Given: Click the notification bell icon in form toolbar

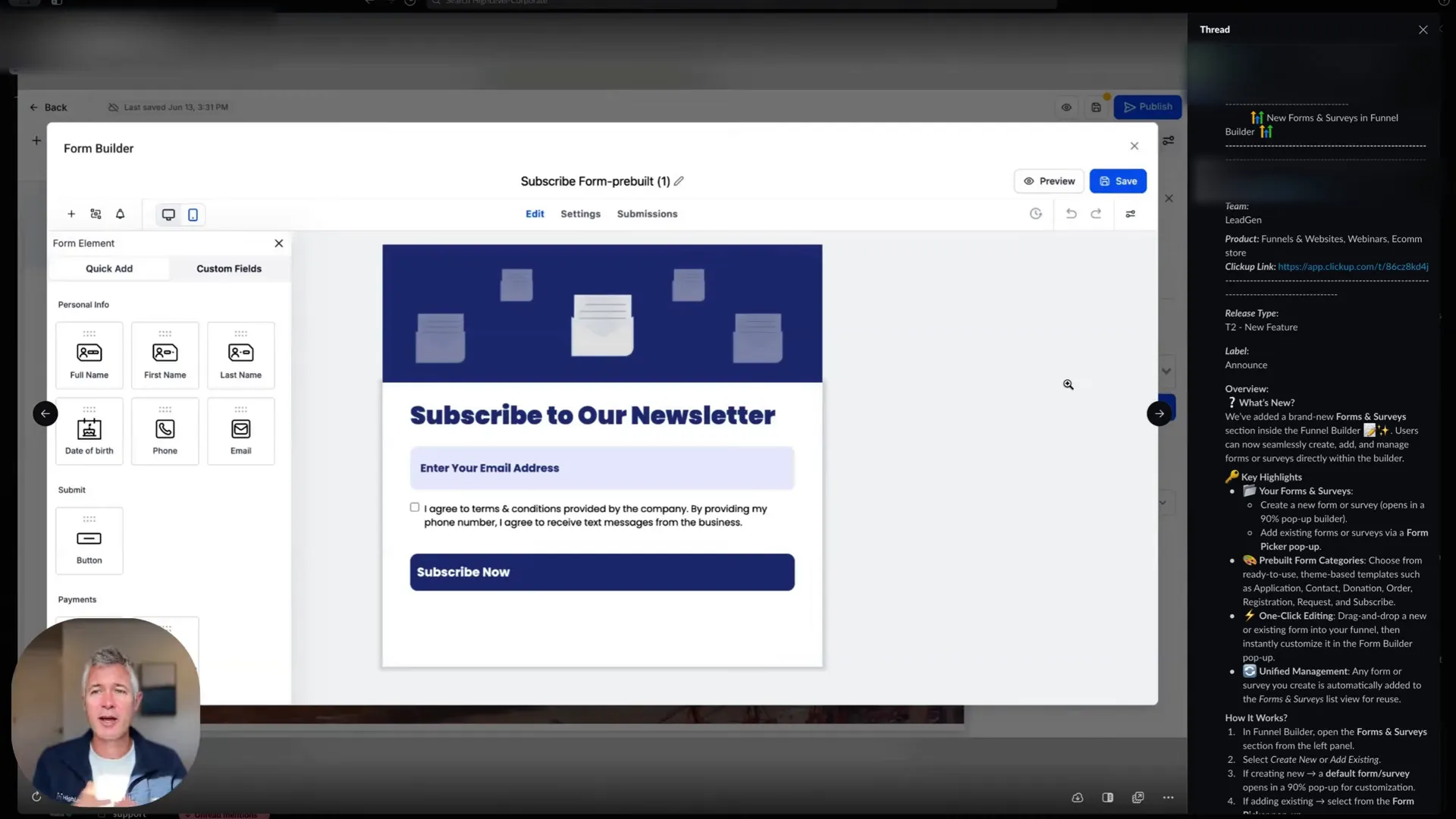Looking at the screenshot, I should (120, 215).
